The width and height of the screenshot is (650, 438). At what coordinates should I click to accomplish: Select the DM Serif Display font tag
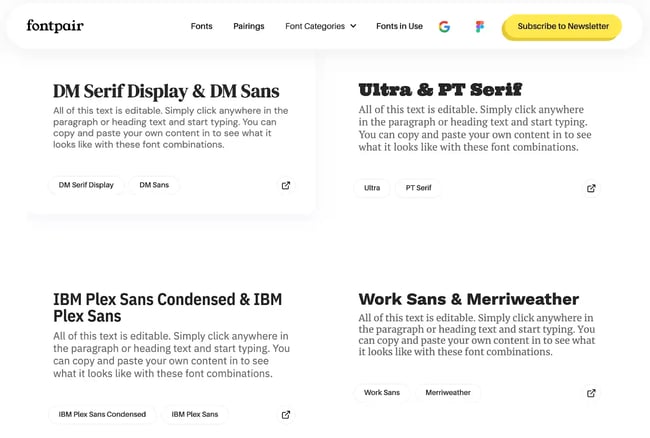click(x=86, y=185)
